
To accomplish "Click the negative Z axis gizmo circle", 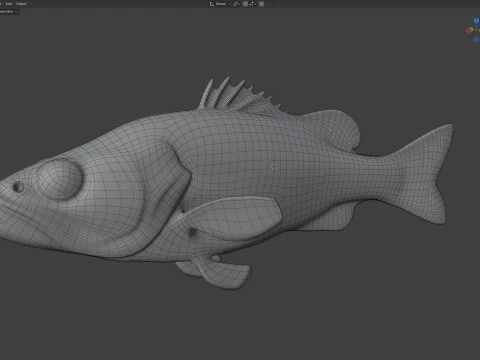I will (476, 39).
